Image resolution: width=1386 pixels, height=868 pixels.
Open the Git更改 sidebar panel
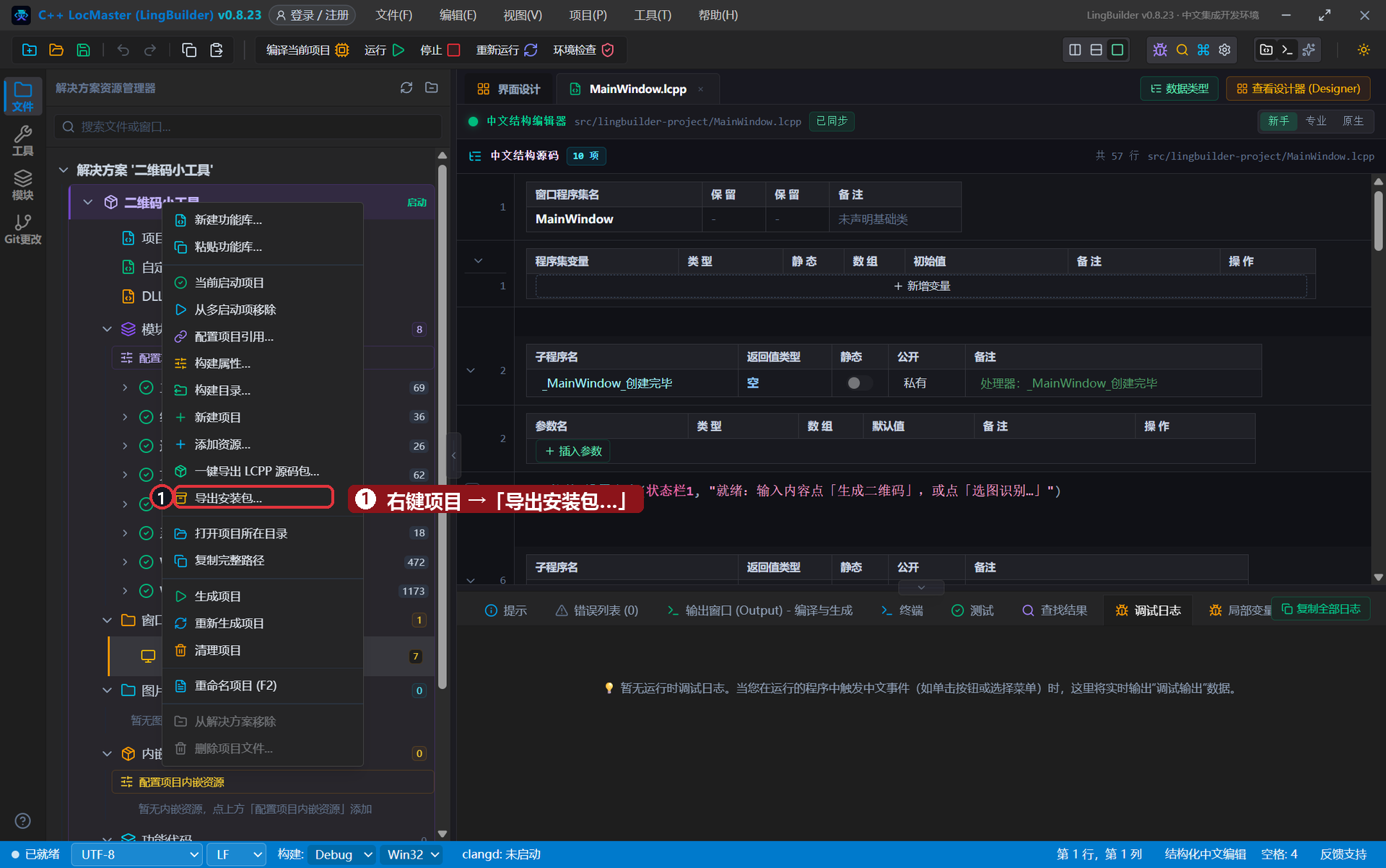point(22,229)
